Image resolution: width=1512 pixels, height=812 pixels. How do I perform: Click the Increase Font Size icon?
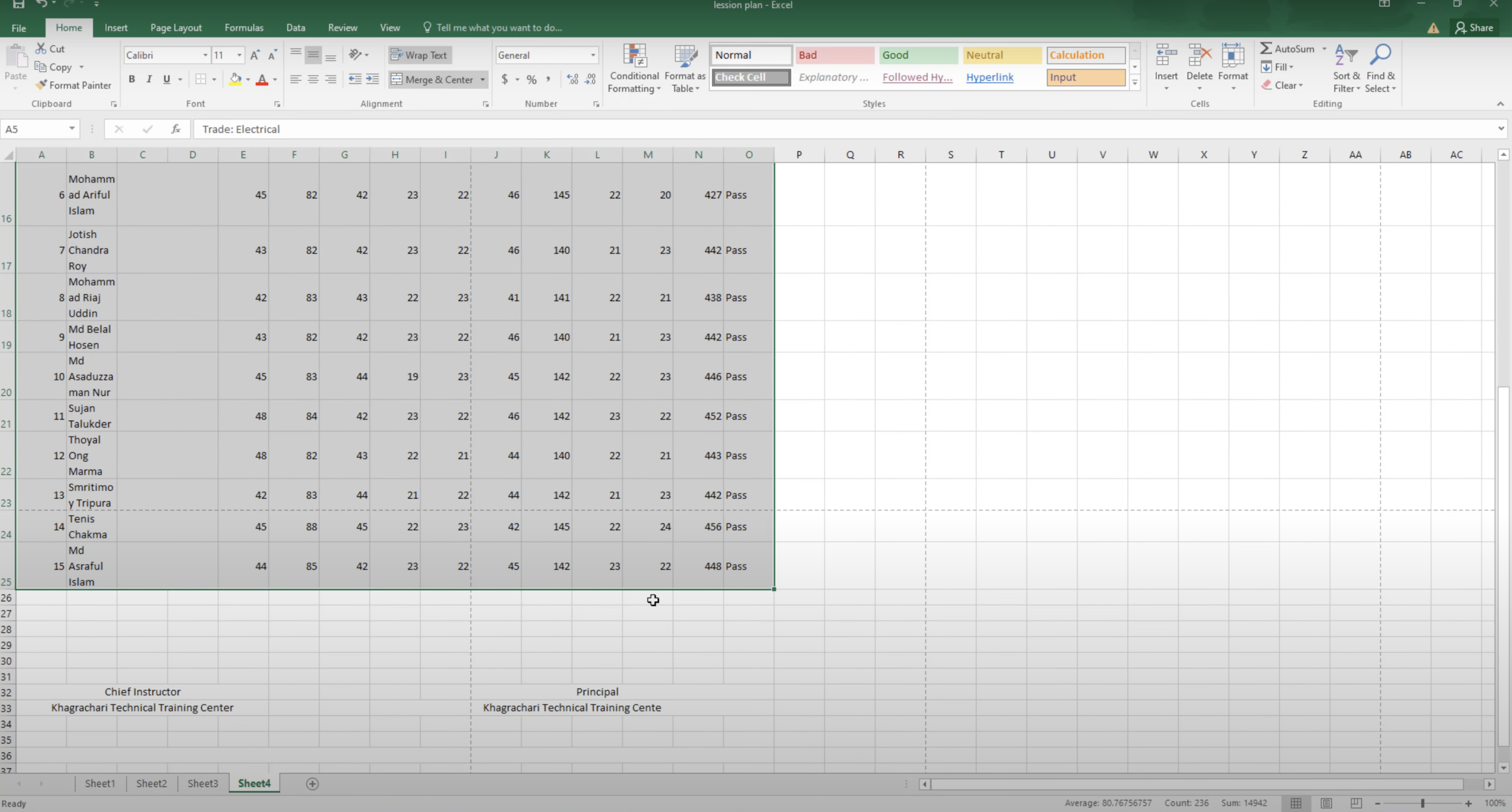(x=255, y=55)
